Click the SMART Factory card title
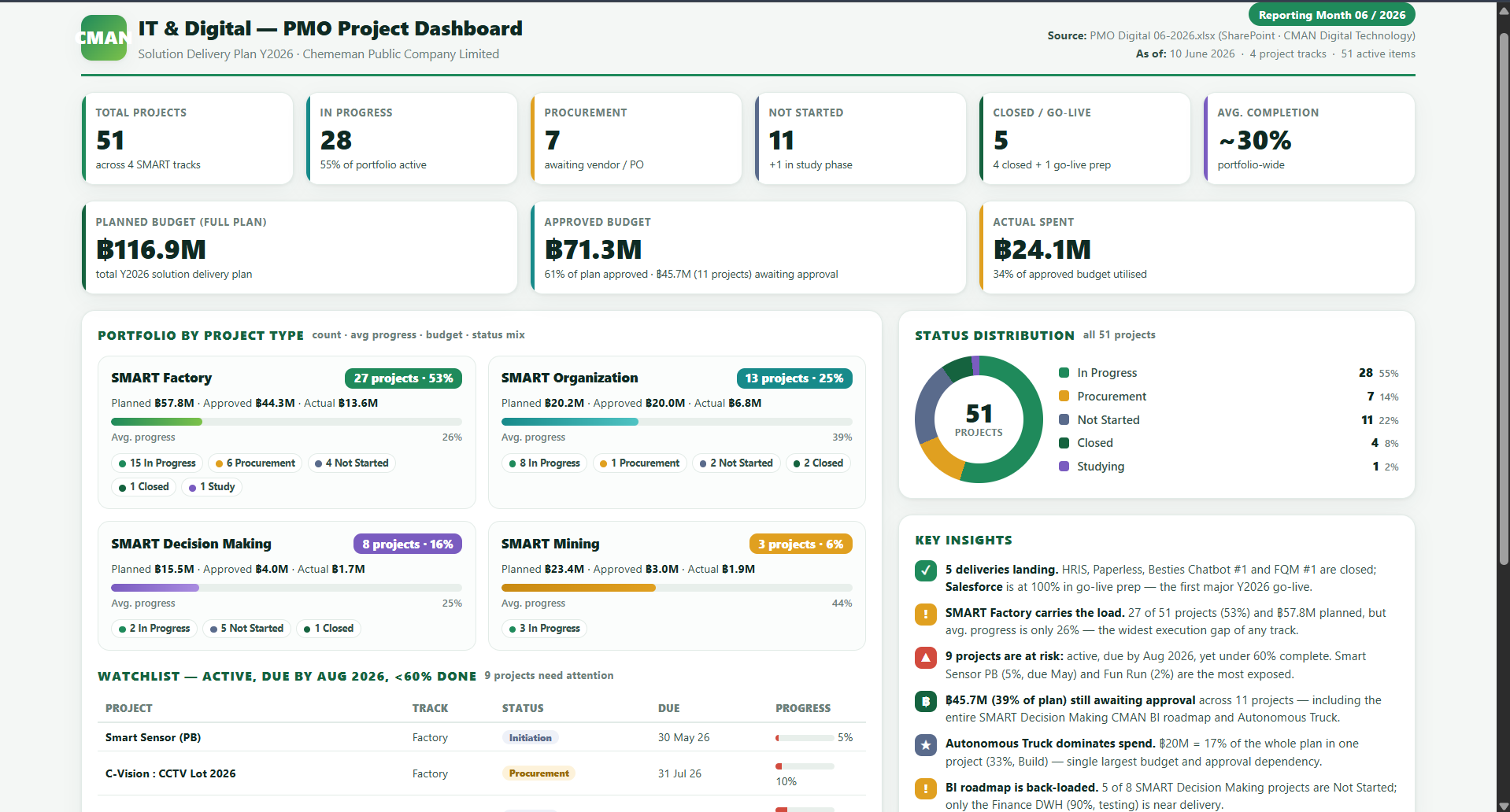1510x812 pixels. click(x=161, y=378)
